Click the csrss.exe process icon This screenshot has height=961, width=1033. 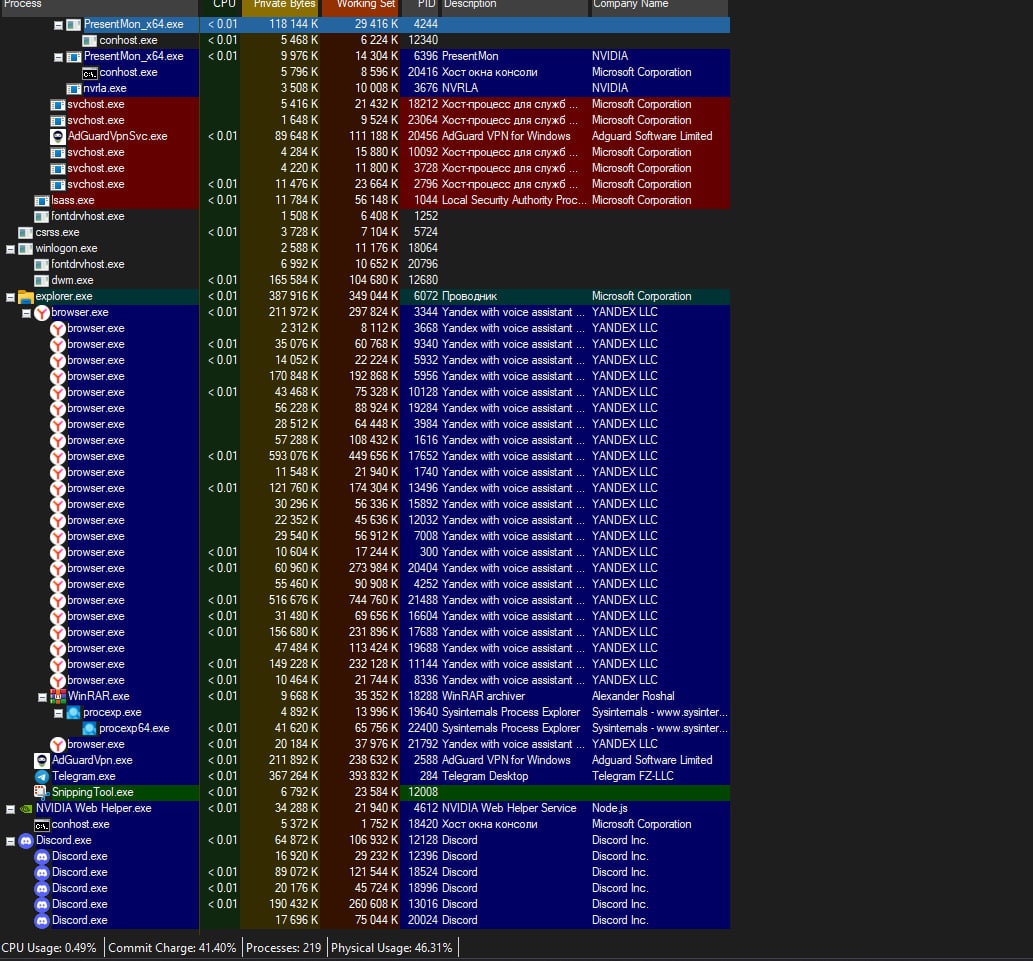(26, 233)
